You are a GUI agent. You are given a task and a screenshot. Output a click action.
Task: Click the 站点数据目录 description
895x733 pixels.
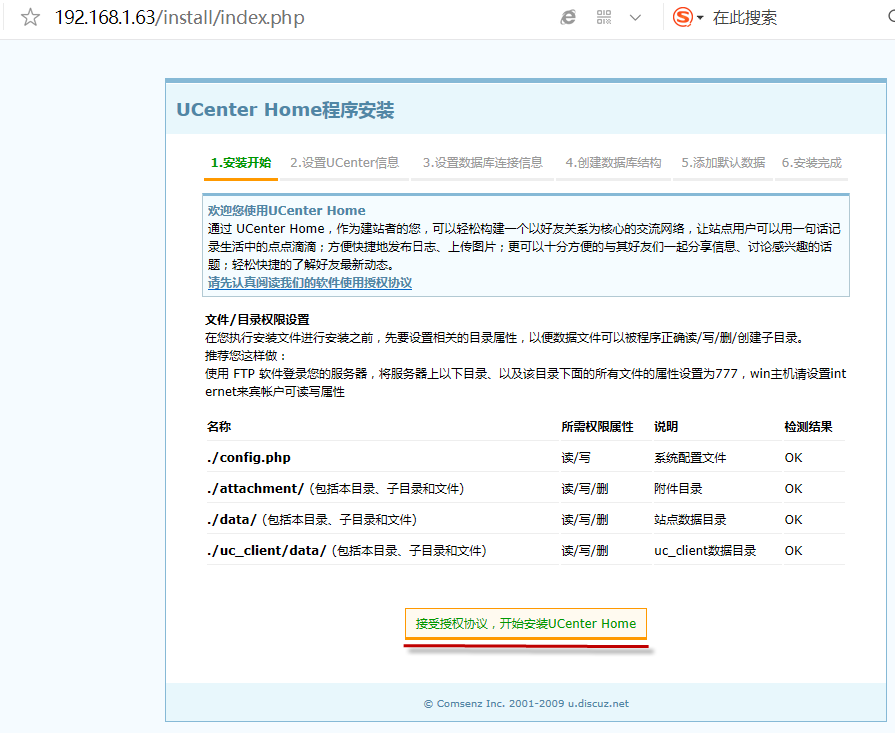coord(690,519)
